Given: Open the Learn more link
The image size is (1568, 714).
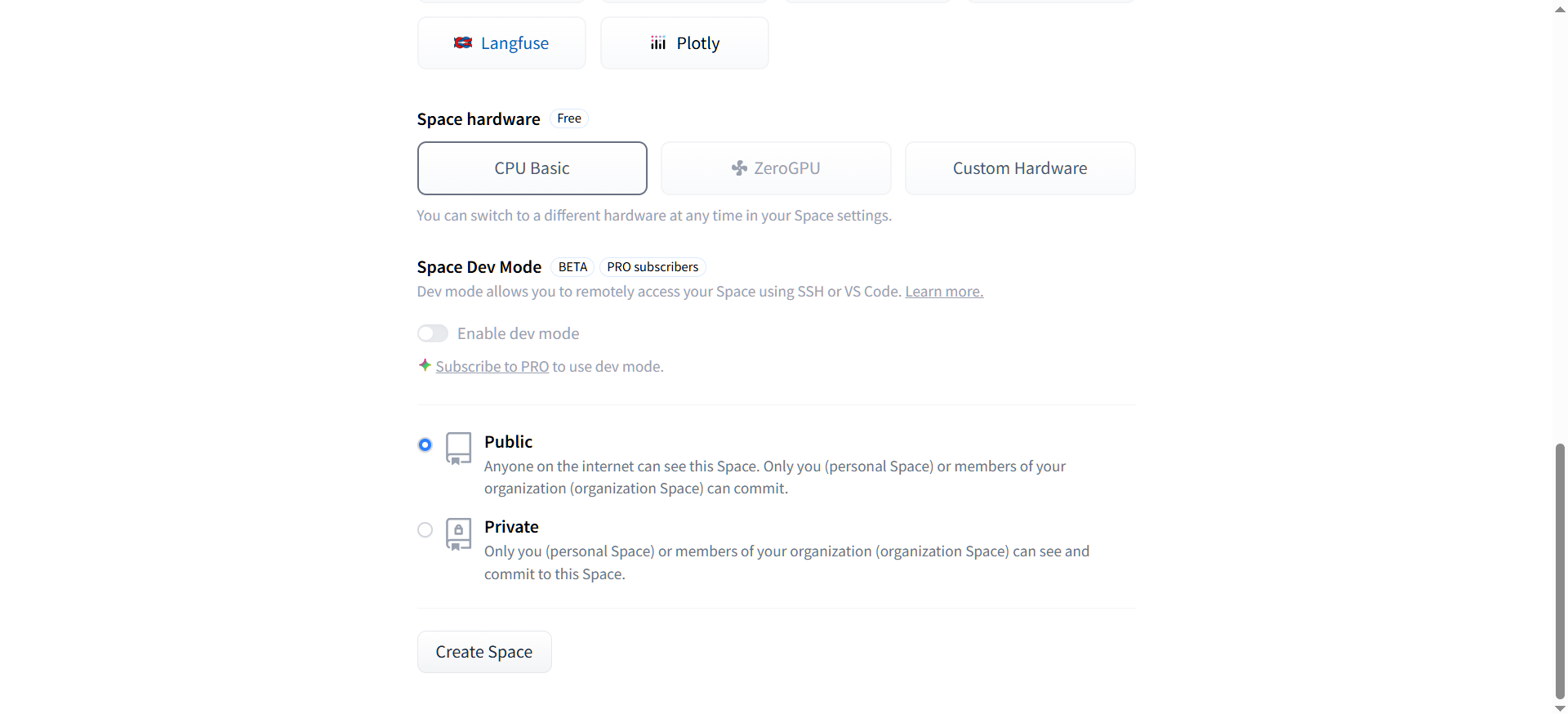Looking at the screenshot, I should click(944, 292).
